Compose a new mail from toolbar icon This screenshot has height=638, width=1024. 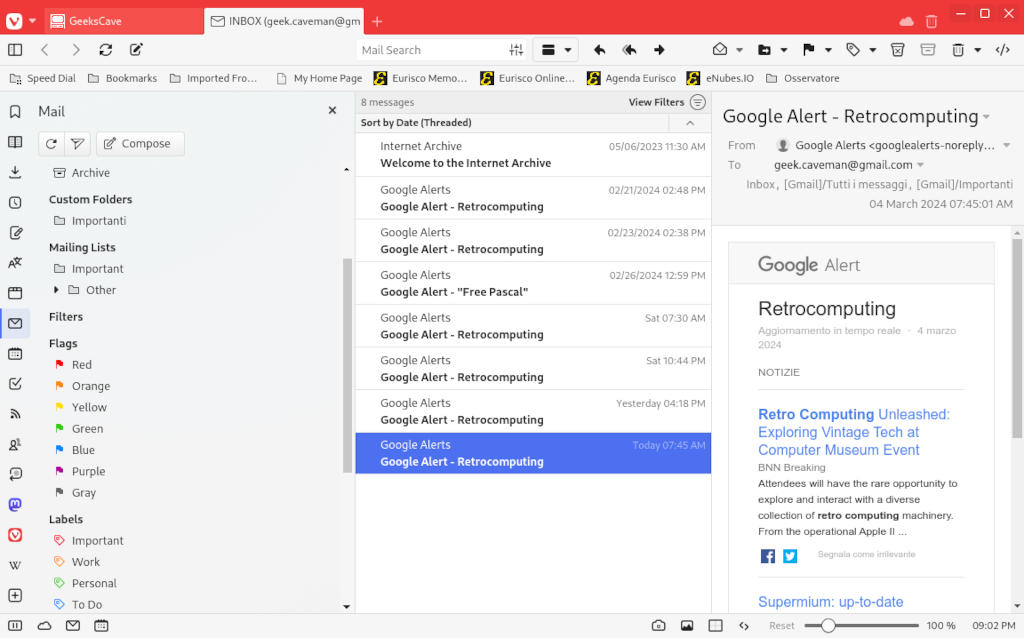[136, 50]
